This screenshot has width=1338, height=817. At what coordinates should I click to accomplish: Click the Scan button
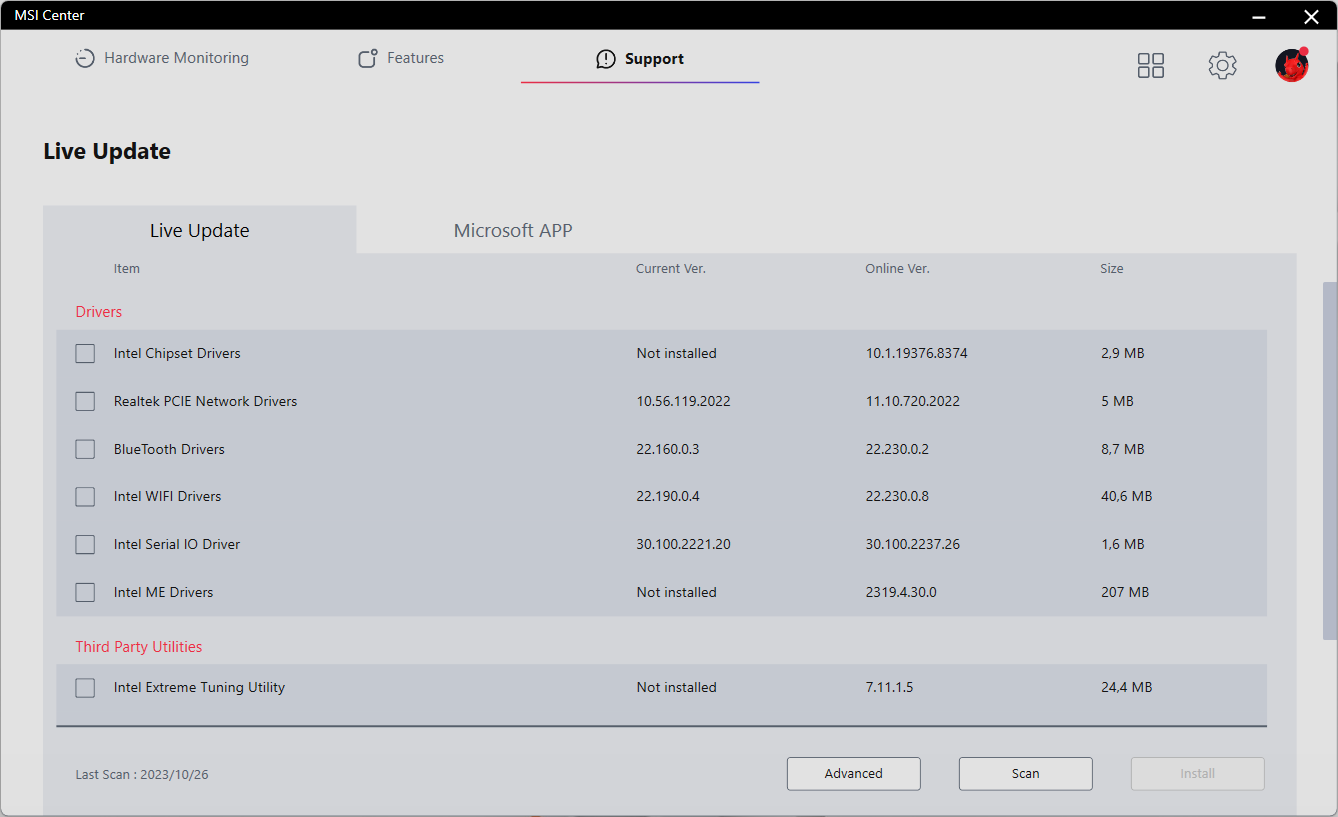(x=1026, y=773)
